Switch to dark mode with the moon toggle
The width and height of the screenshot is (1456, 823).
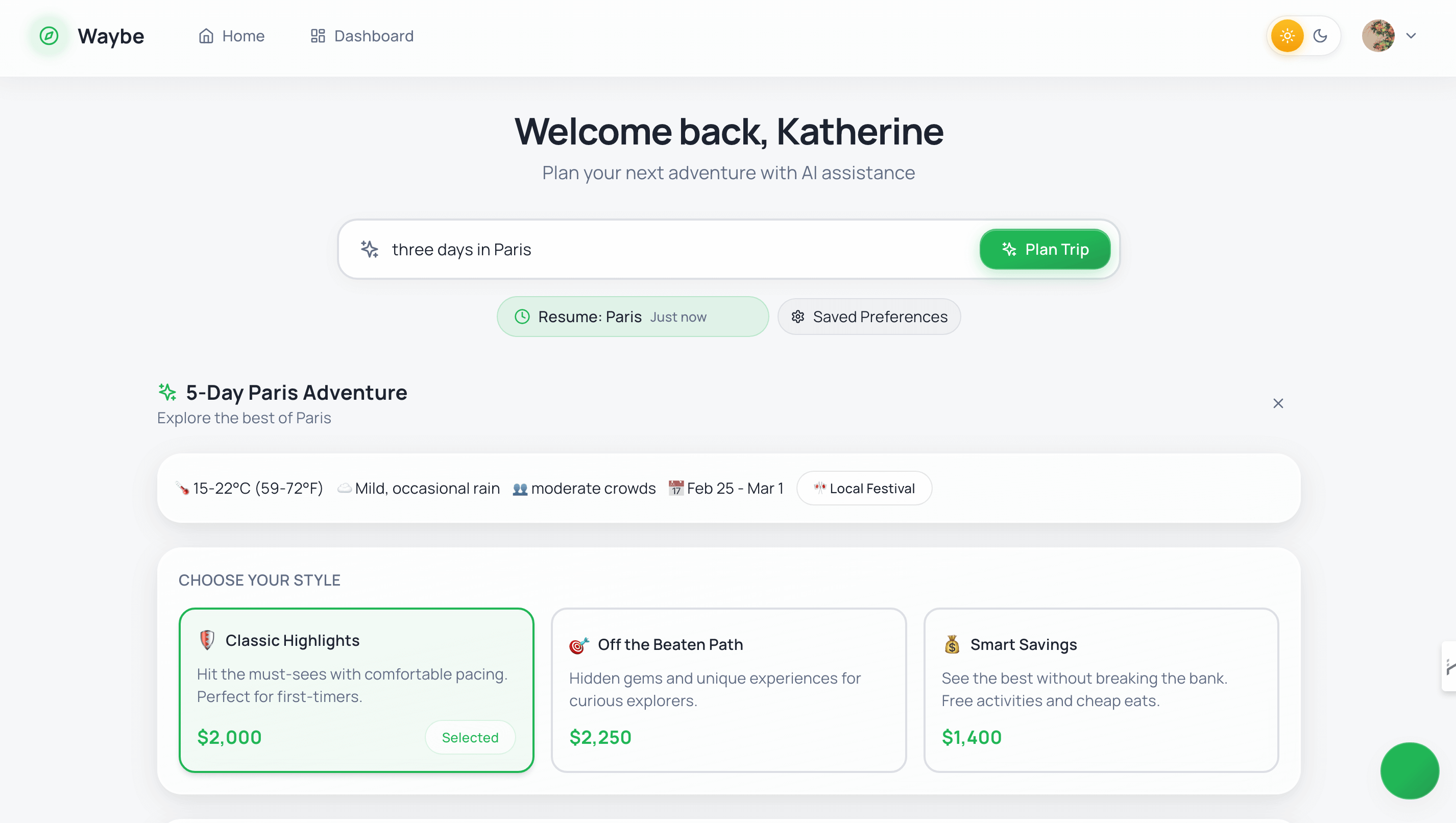pyautogui.click(x=1321, y=36)
